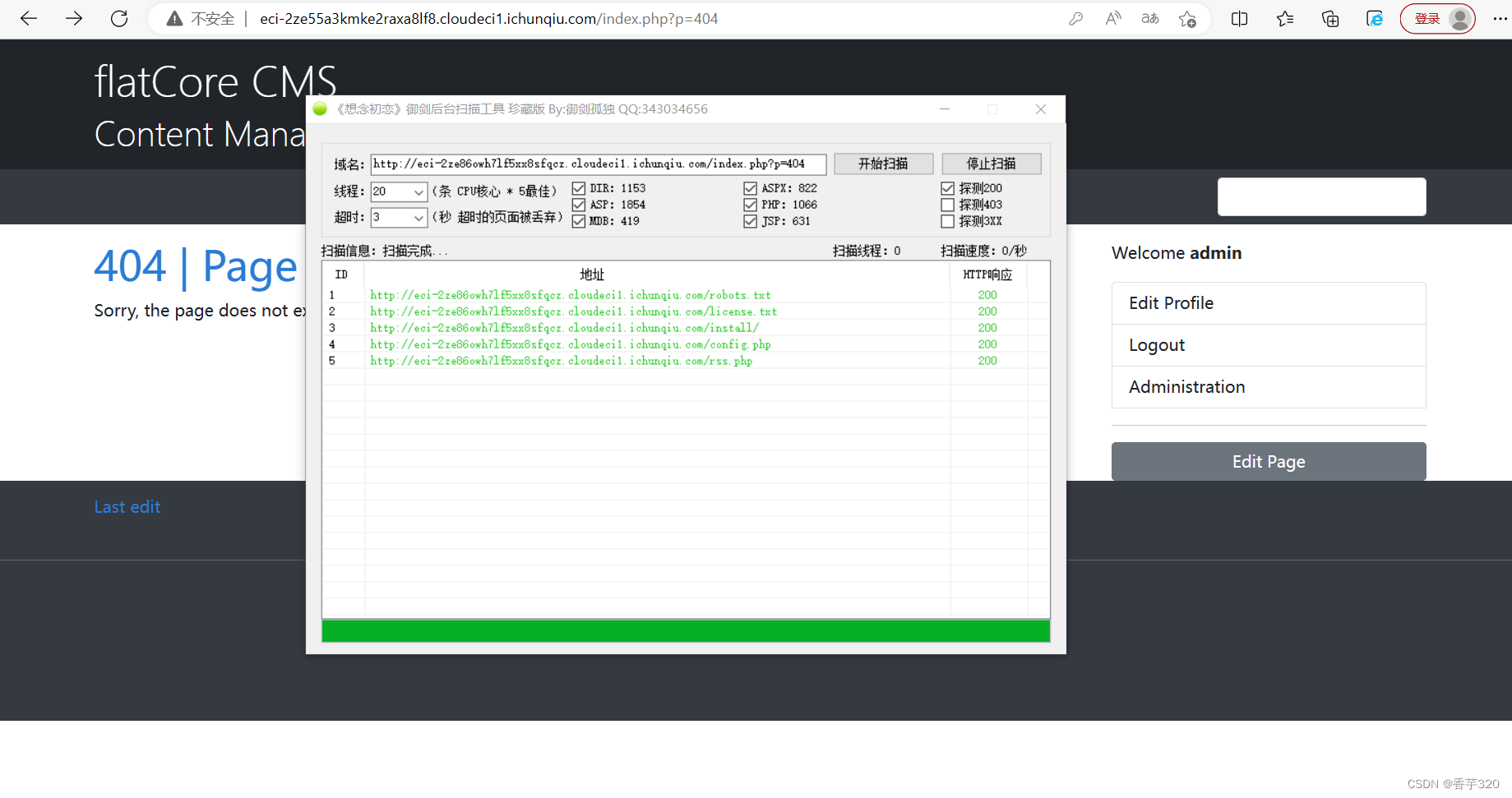This screenshot has width=1512, height=798.
Task: Open the Collections icon
Action: coord(1330,19)
